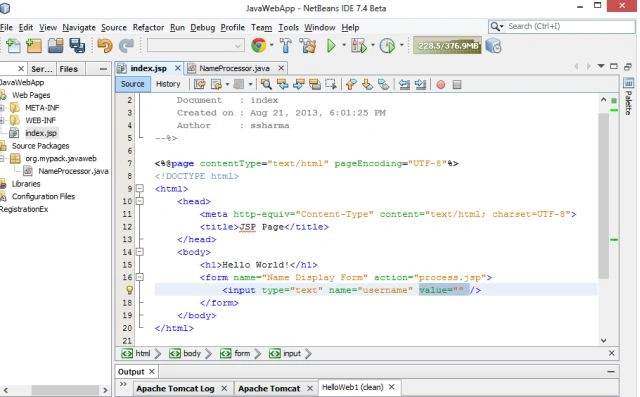This screenshot has height=397, width=640.
Task: Open the empty configuration combo box
Action: [x=196, y=45]
